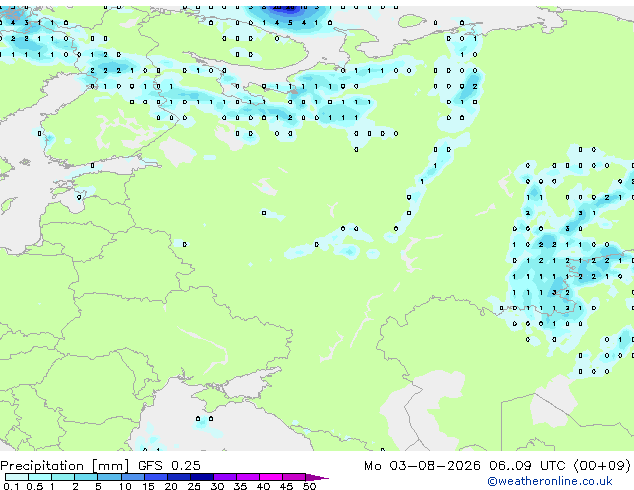Click the legend scale value '35'

tap(241, 486)
